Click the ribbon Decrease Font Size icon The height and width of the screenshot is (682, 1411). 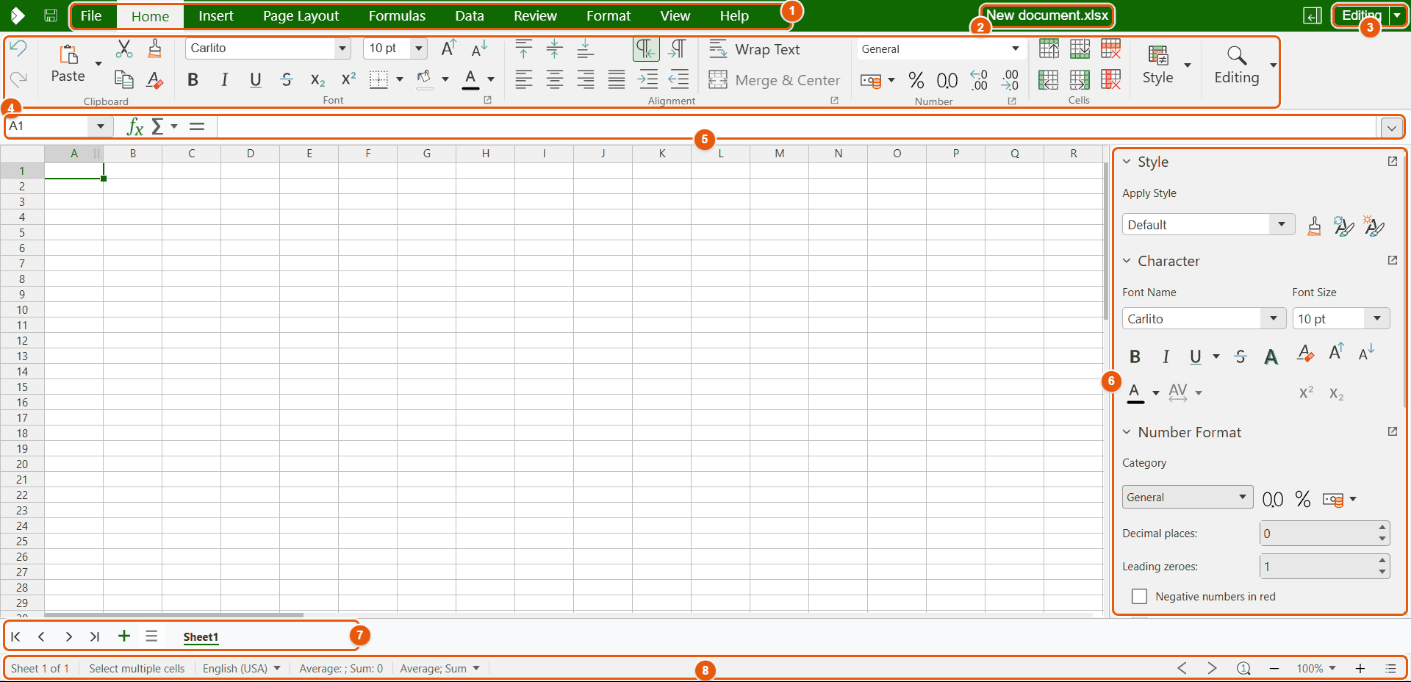pos(479,48)
